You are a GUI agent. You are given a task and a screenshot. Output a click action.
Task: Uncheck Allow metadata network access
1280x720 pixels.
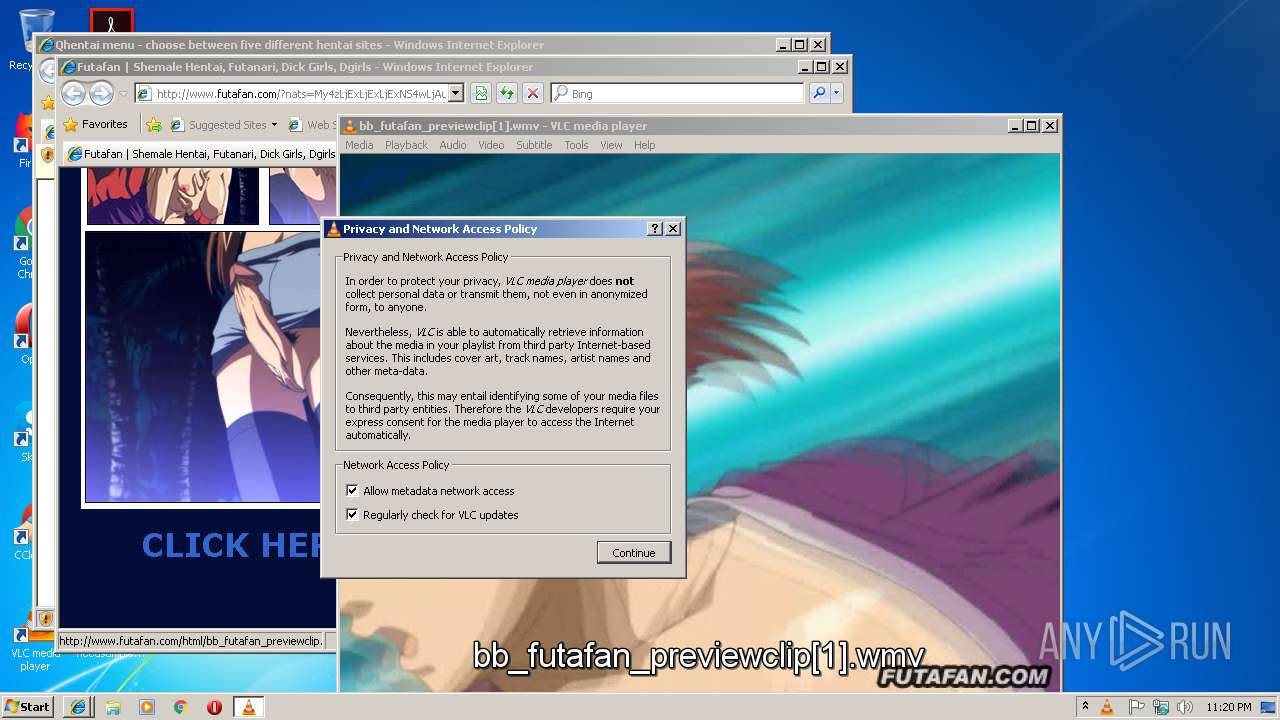[x=352, y=491]
